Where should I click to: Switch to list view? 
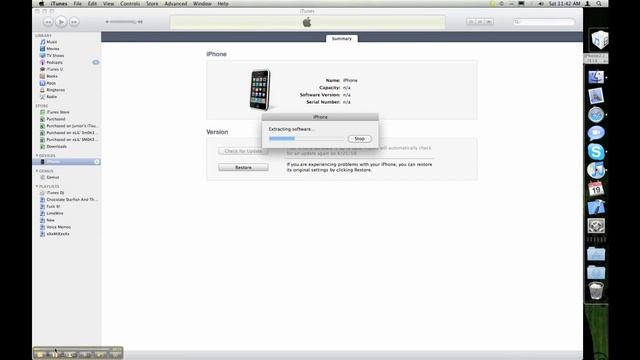pos(471,22)
